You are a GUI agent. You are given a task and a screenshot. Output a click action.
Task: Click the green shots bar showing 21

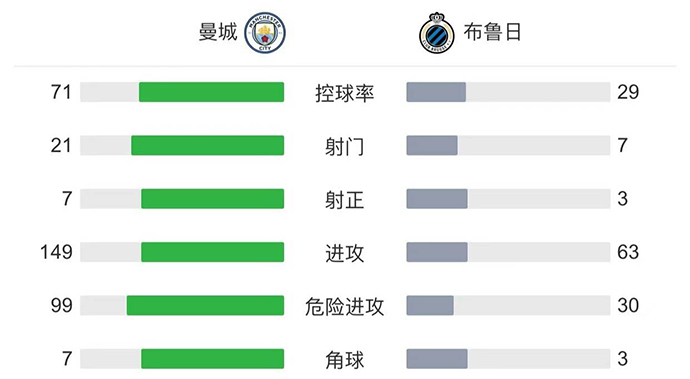[x=208, y=145]
